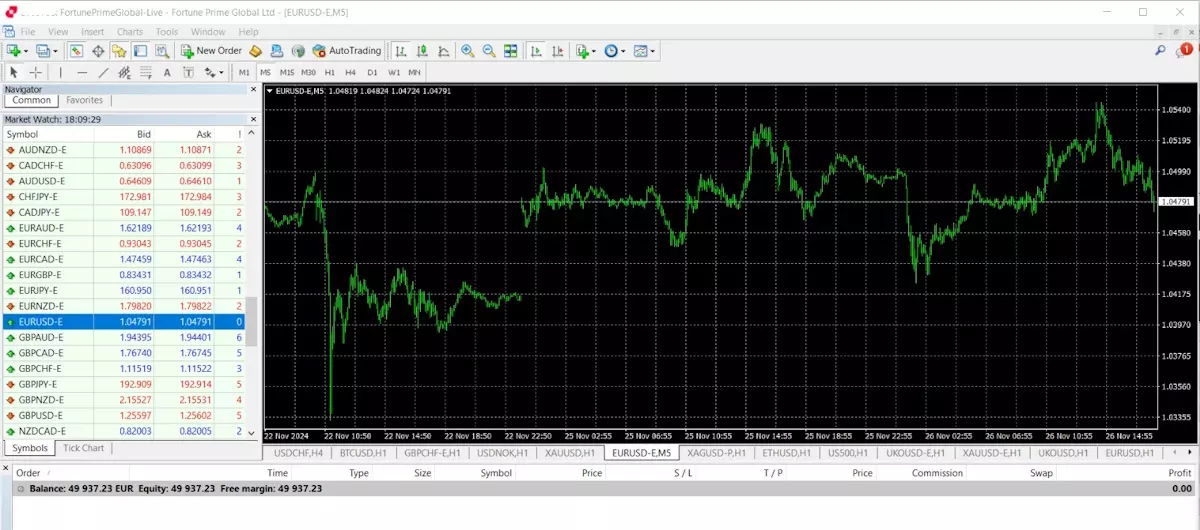Toggle the Navigator panel visibility
Screen dimensions: 1200x530
click(118, 51)
